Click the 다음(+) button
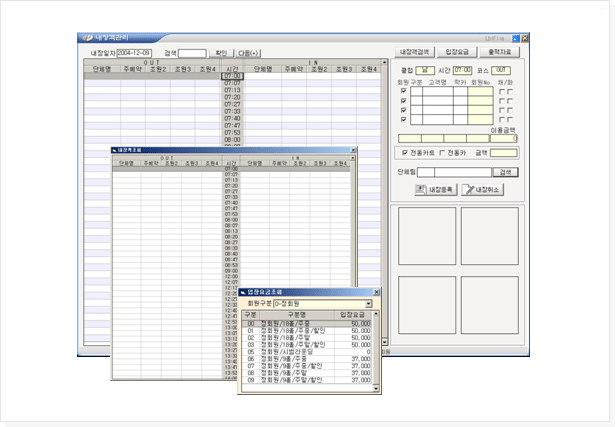Screen dimensions: 615x427 click(x=248, y=52)
